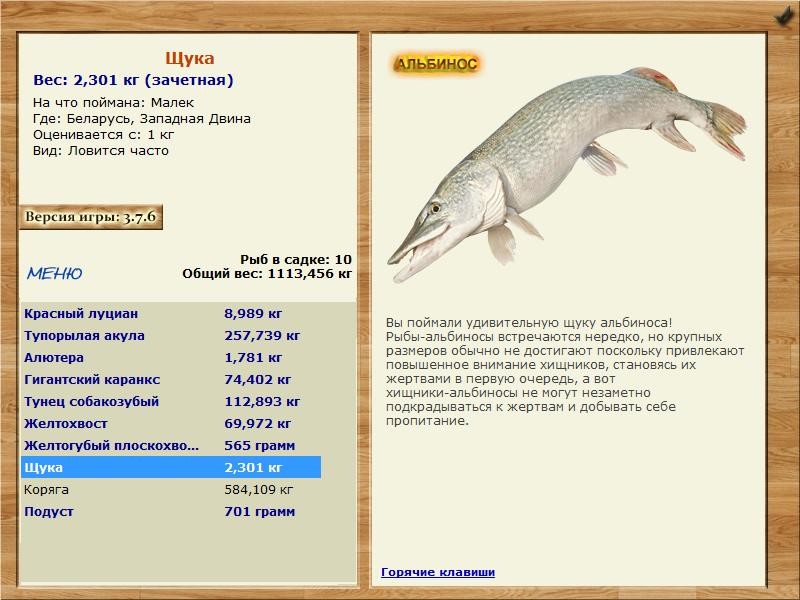Viewport: 800px width, 600px height.
Task: Open the Горячие клавиши link
Action: point(438,572)
